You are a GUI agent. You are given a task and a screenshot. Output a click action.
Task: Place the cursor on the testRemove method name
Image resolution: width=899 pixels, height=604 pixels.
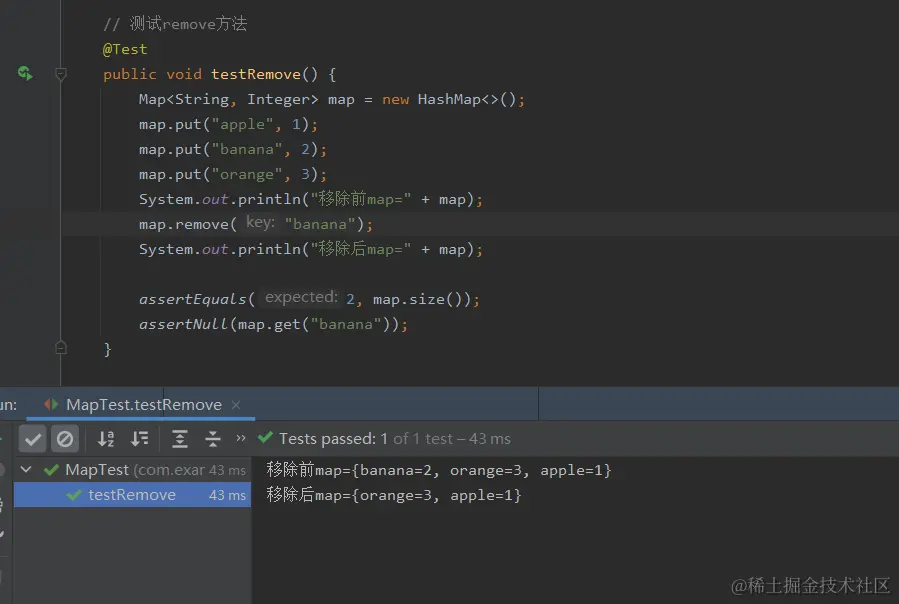[256, 75]
